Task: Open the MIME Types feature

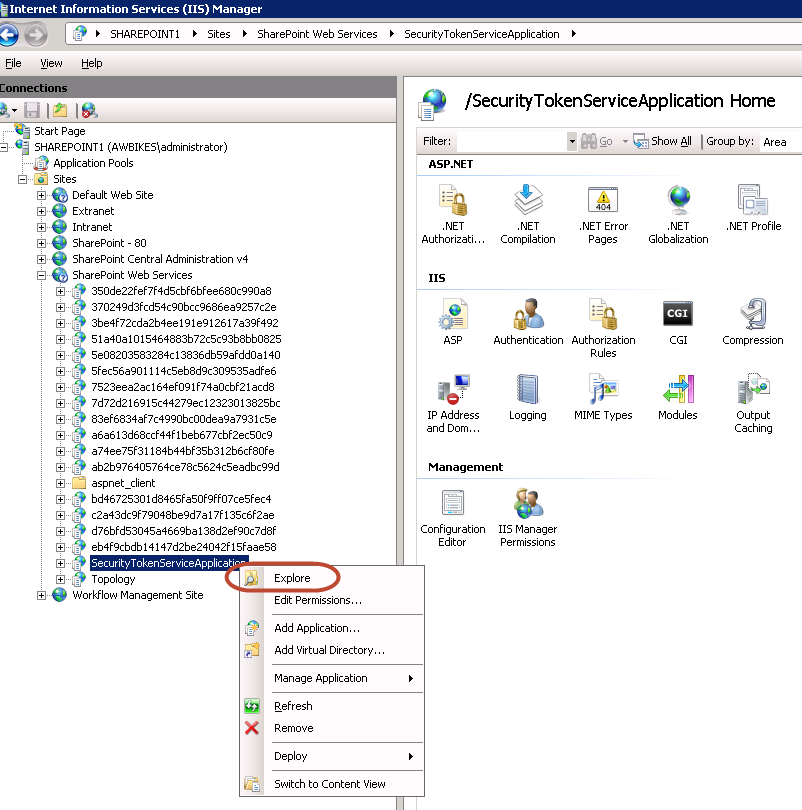Action: [x=603, y=397]
